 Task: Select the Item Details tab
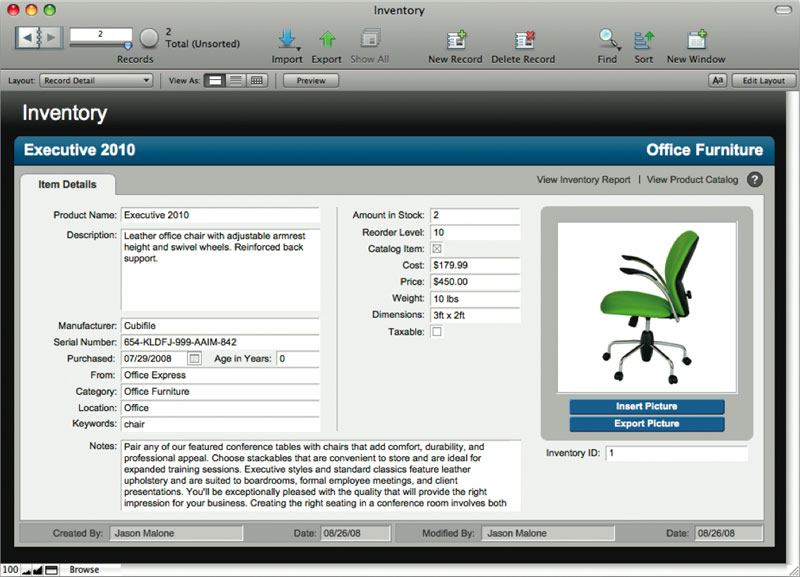pyautogui.click(x=68, y=185)
